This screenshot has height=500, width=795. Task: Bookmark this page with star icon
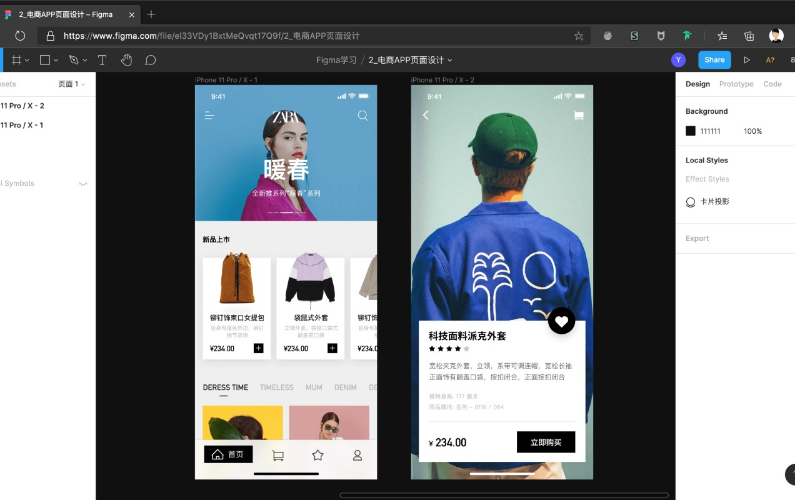[579, 36]
